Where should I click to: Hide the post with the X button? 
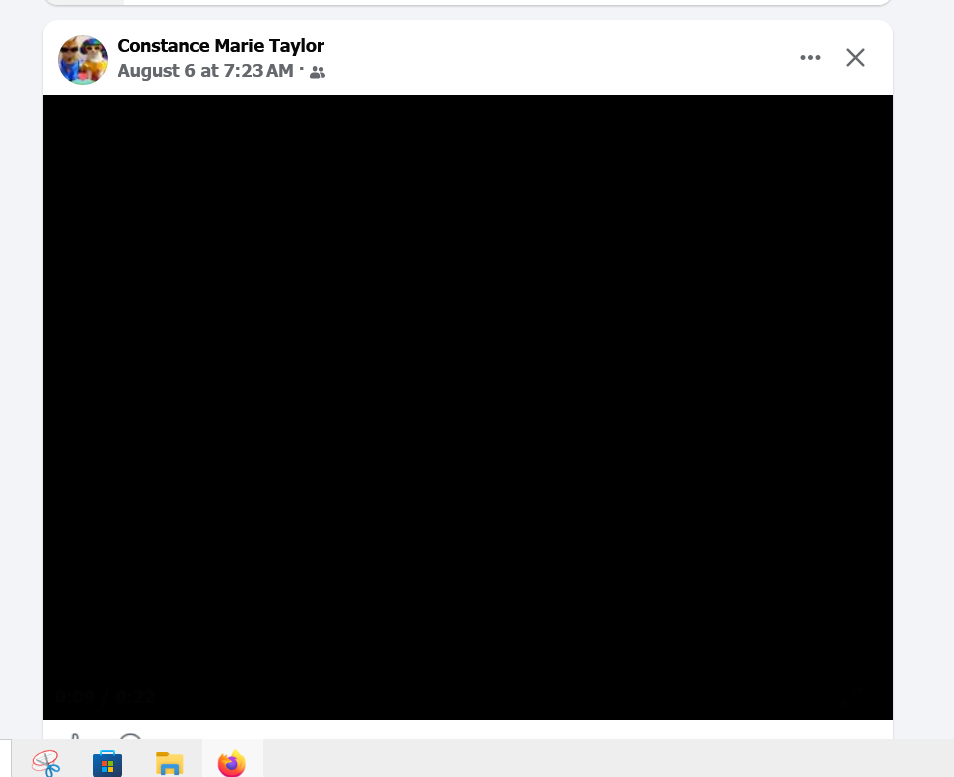pos(855,57)
